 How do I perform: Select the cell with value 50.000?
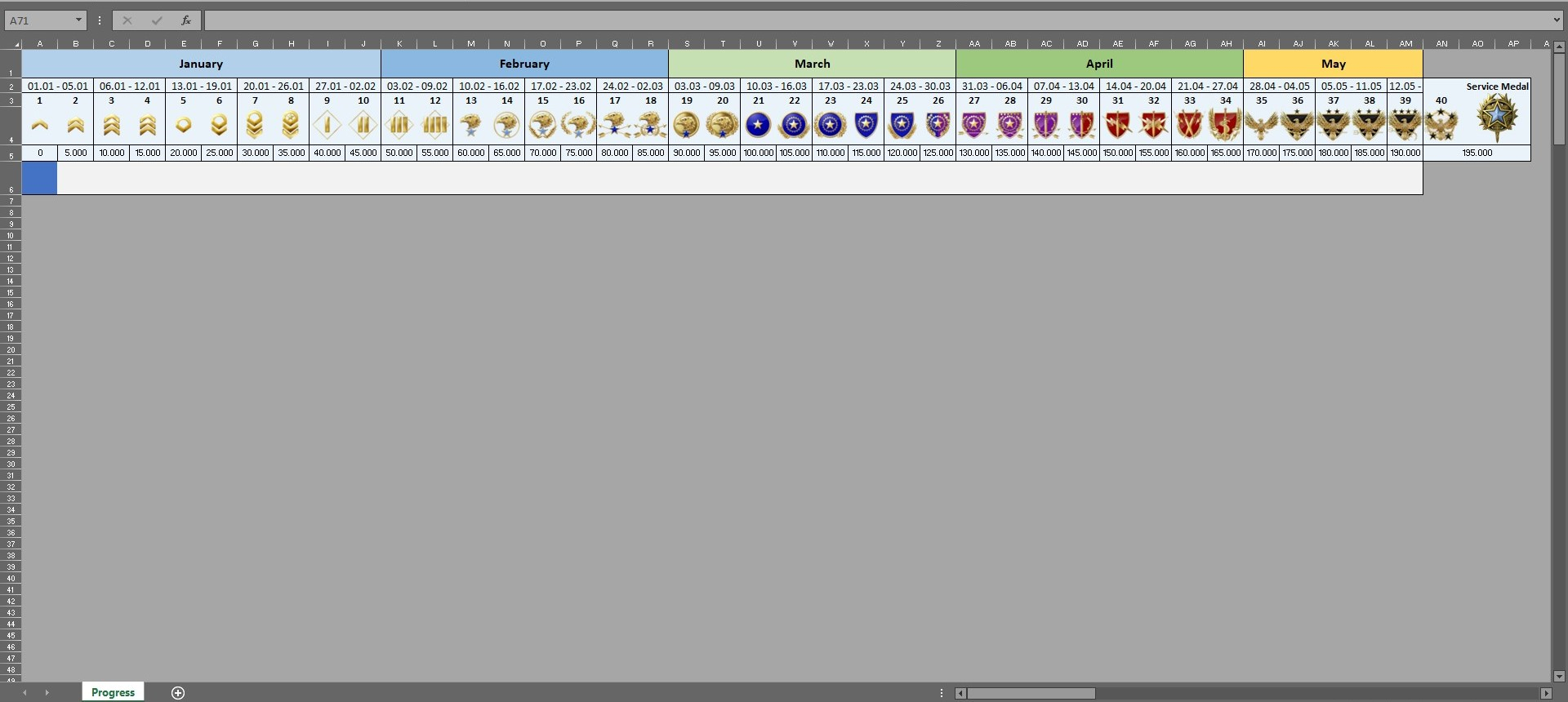coord(399,153)
